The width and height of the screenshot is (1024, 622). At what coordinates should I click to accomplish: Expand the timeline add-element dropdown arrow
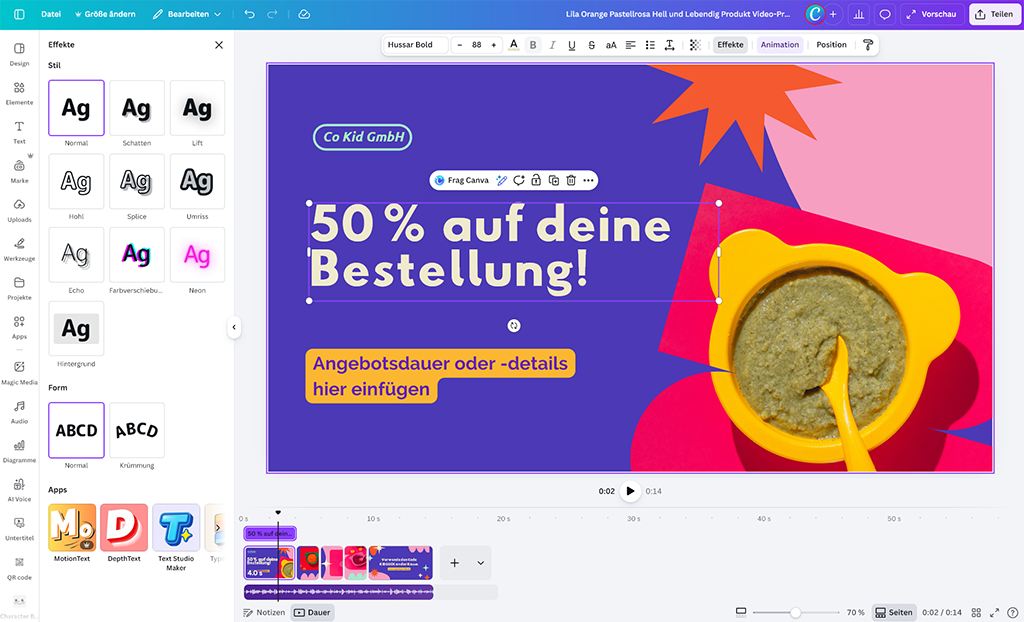click(482, 562)
